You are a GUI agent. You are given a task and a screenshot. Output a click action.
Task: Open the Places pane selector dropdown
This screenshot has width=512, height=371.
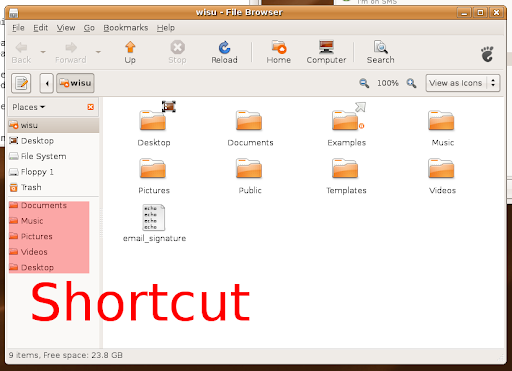pyautogui.click(x=29, y=107)
